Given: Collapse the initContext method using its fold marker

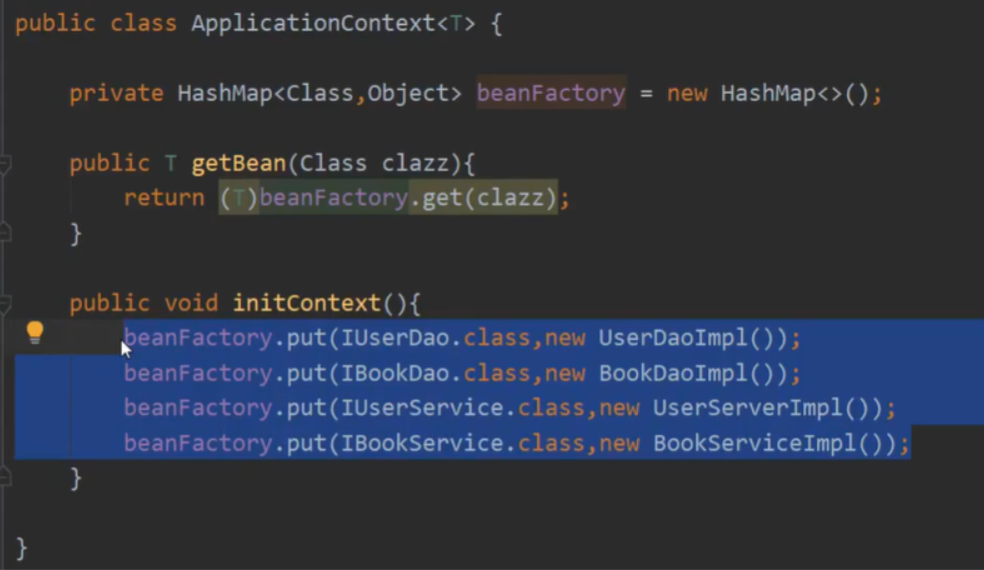Looking at the screenshot, I should [x=4, y=304].
